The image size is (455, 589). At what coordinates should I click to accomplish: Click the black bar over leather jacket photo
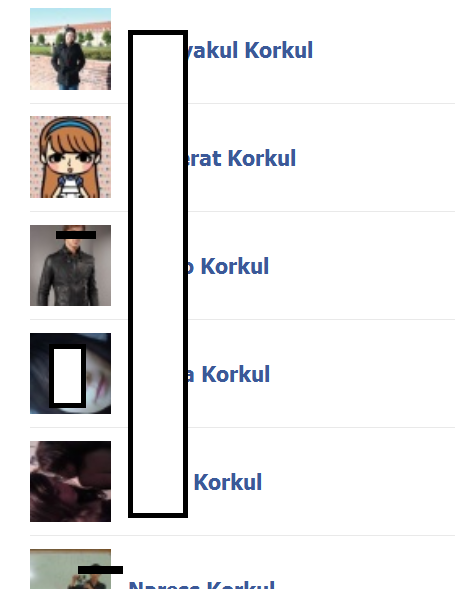point(76,235)
